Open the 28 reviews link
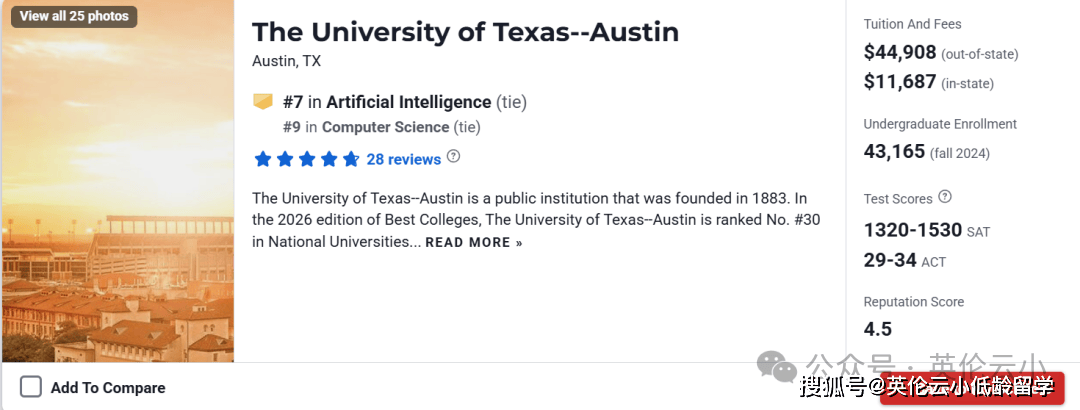Viewport: 1080px width, 410px height. click(403, 159)
